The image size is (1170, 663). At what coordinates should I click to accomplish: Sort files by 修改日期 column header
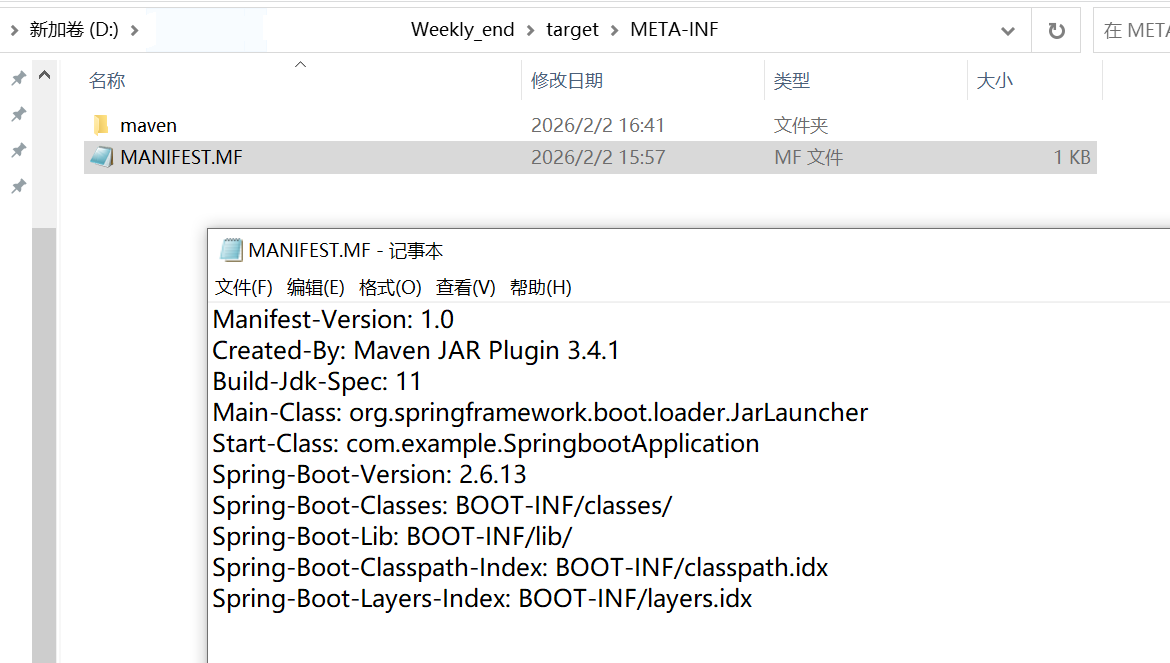coord(567,81)
